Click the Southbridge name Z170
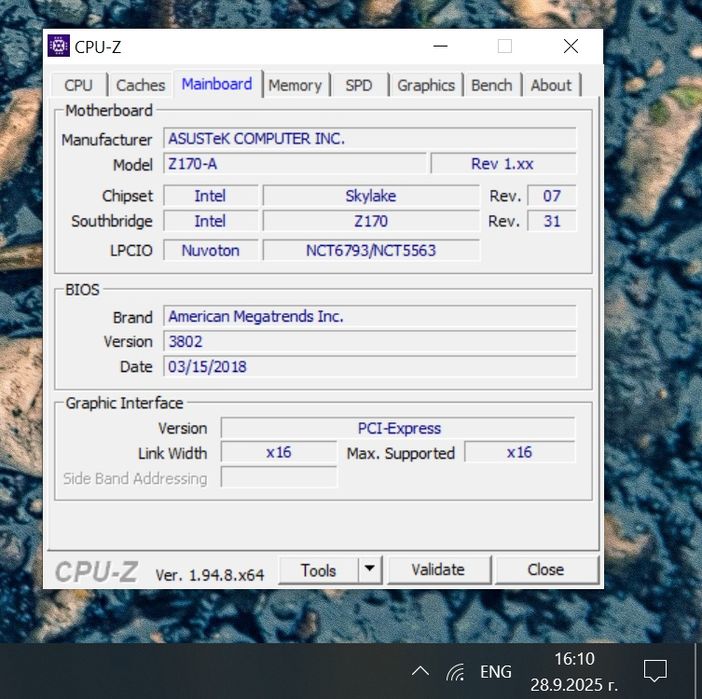Screen dimensions: 702x699 point(371,221)
